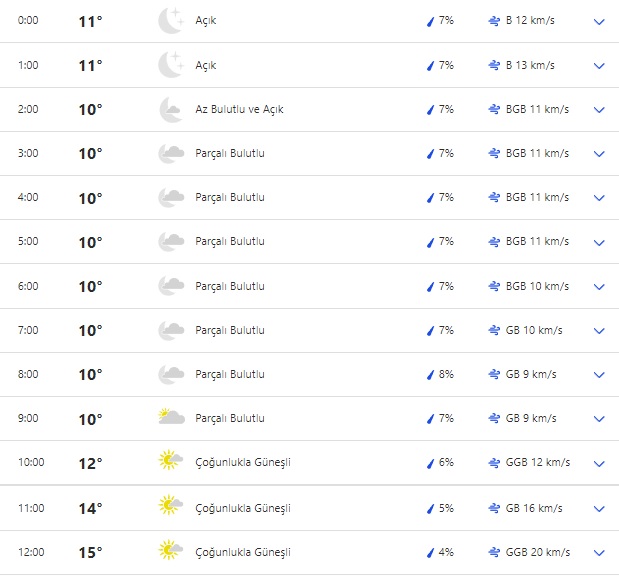Open details for the 6:00 forecast row
Image resolution: width=619 pixels, height=576 pixels.
[x=599, y=287]
